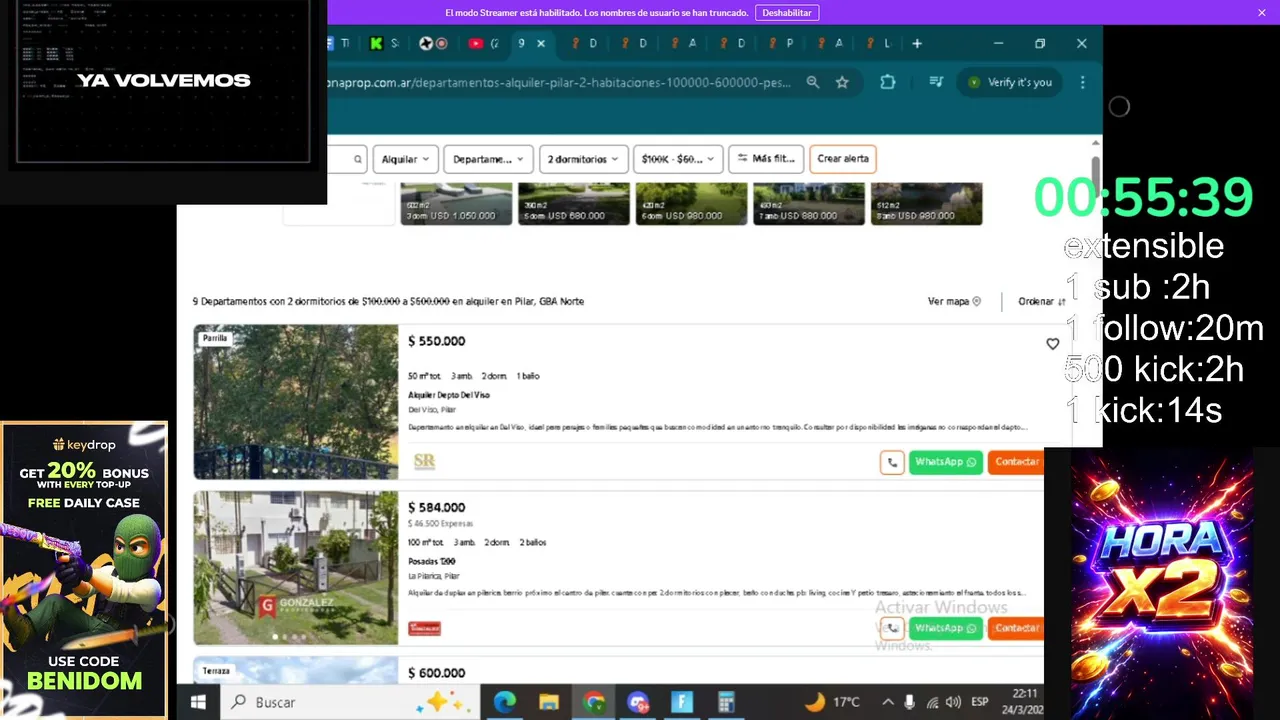Screen dimensions: 1280x720
Task: Open the Ordenar sort dropdown
Action: (x=1041, y=301)
